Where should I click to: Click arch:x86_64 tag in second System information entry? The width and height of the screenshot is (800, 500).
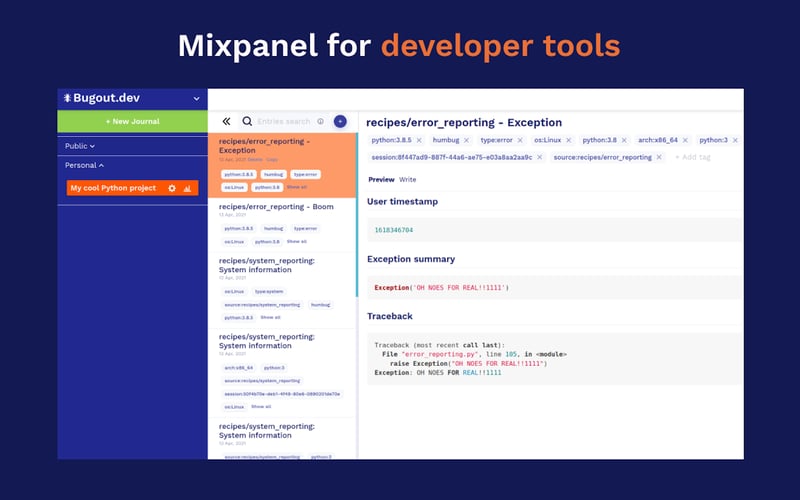coord(239,368)
